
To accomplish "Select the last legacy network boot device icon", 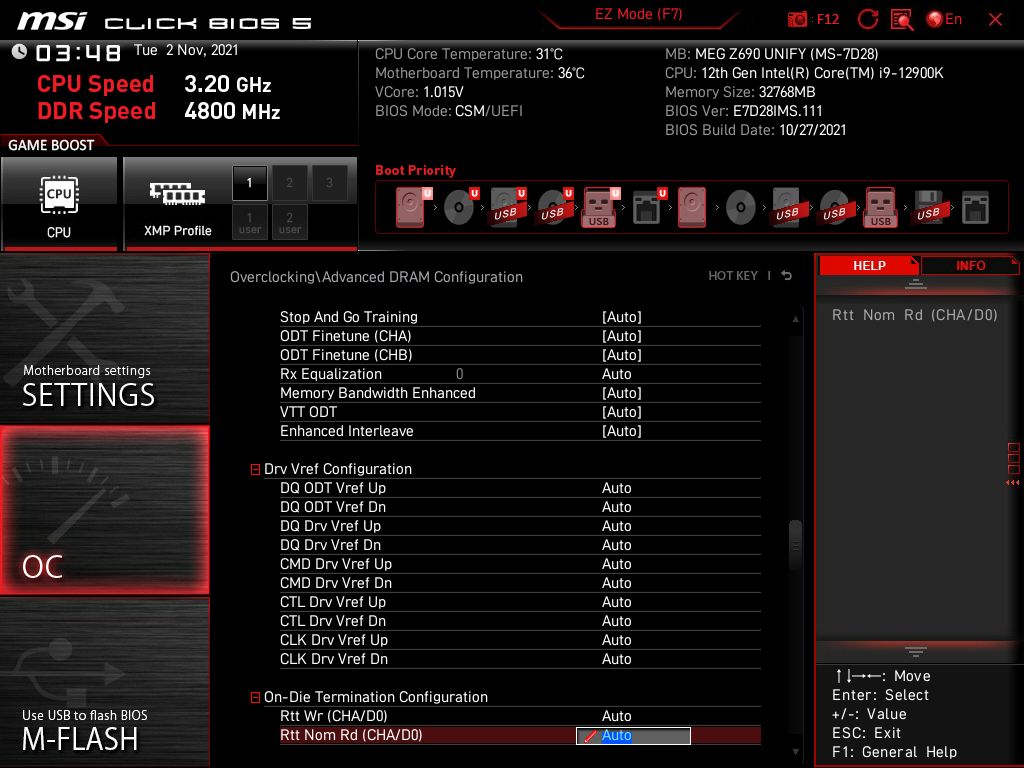I will [975, 208].
